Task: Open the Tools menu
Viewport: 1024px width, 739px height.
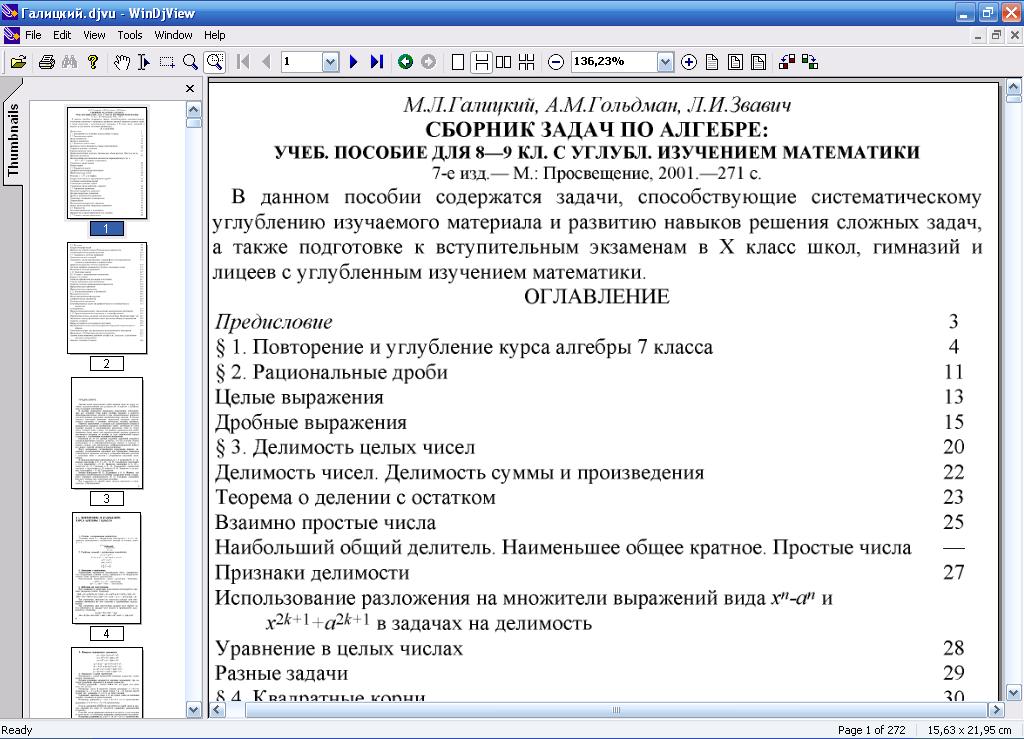Action: [x=130, y=35]
